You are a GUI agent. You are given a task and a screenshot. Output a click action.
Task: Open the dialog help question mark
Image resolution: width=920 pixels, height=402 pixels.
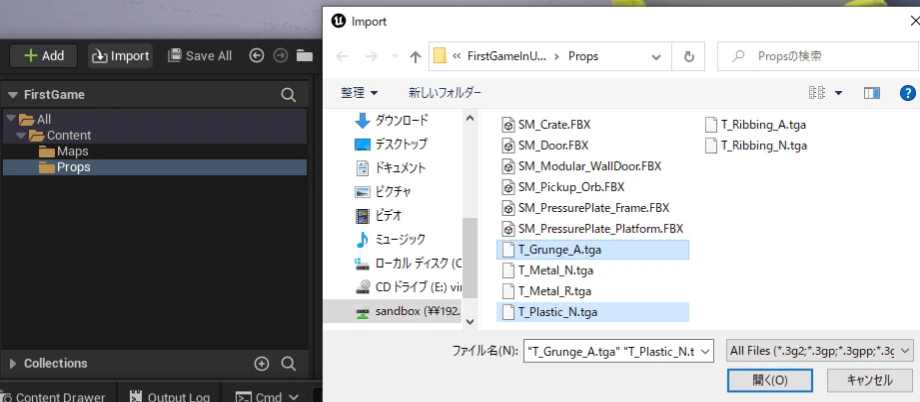coord(908,93)
